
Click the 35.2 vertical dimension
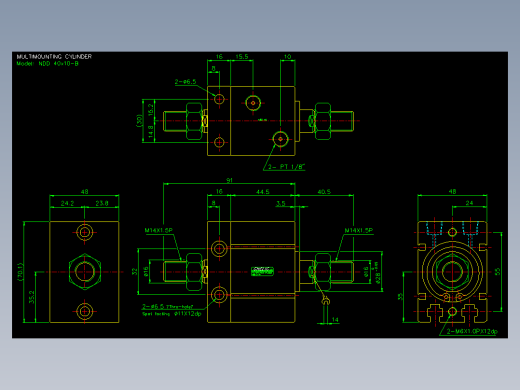pos(32,297)
